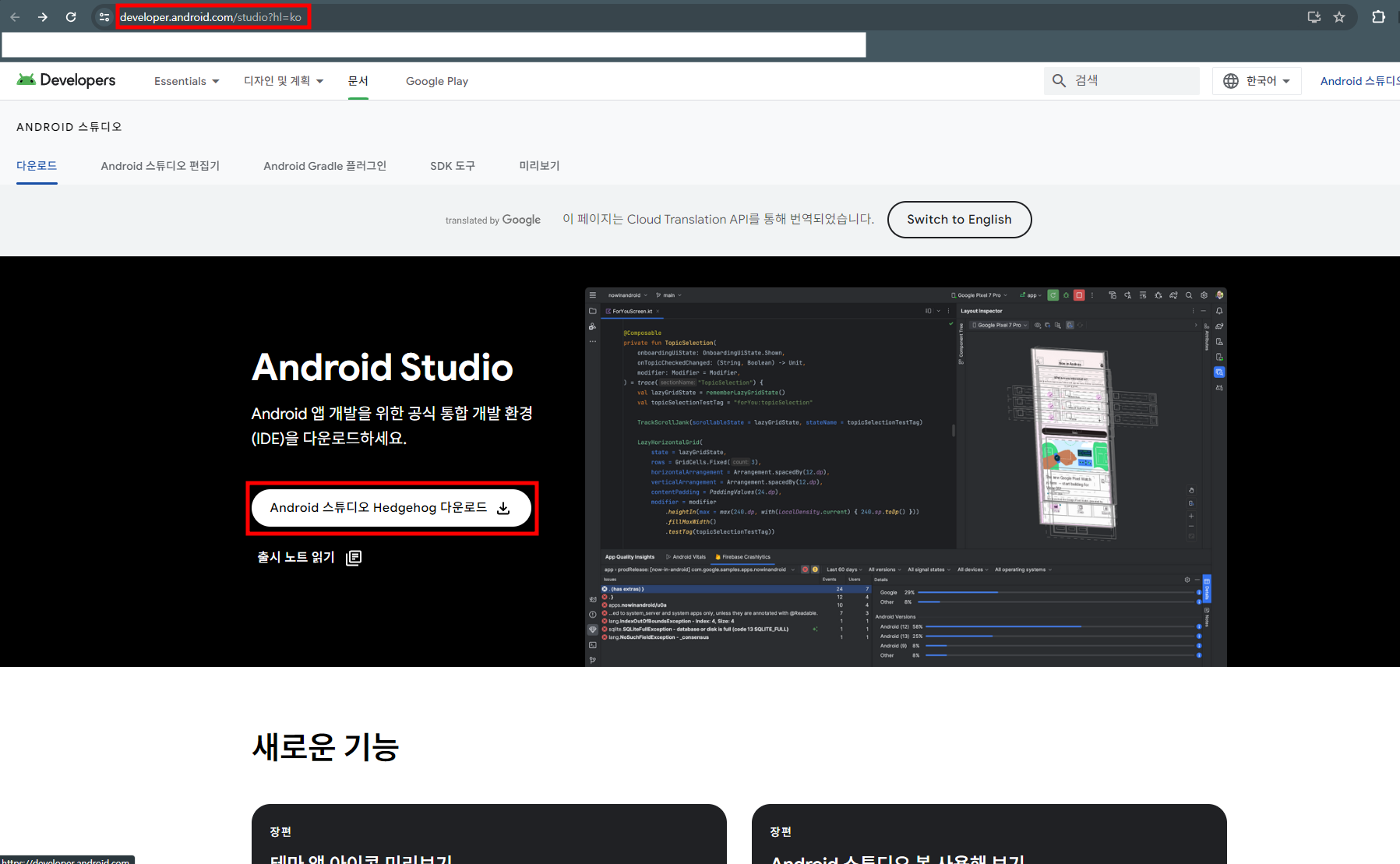
Task: Expand the Essentials dropdown menu
Action: click(x=187, y=81)
